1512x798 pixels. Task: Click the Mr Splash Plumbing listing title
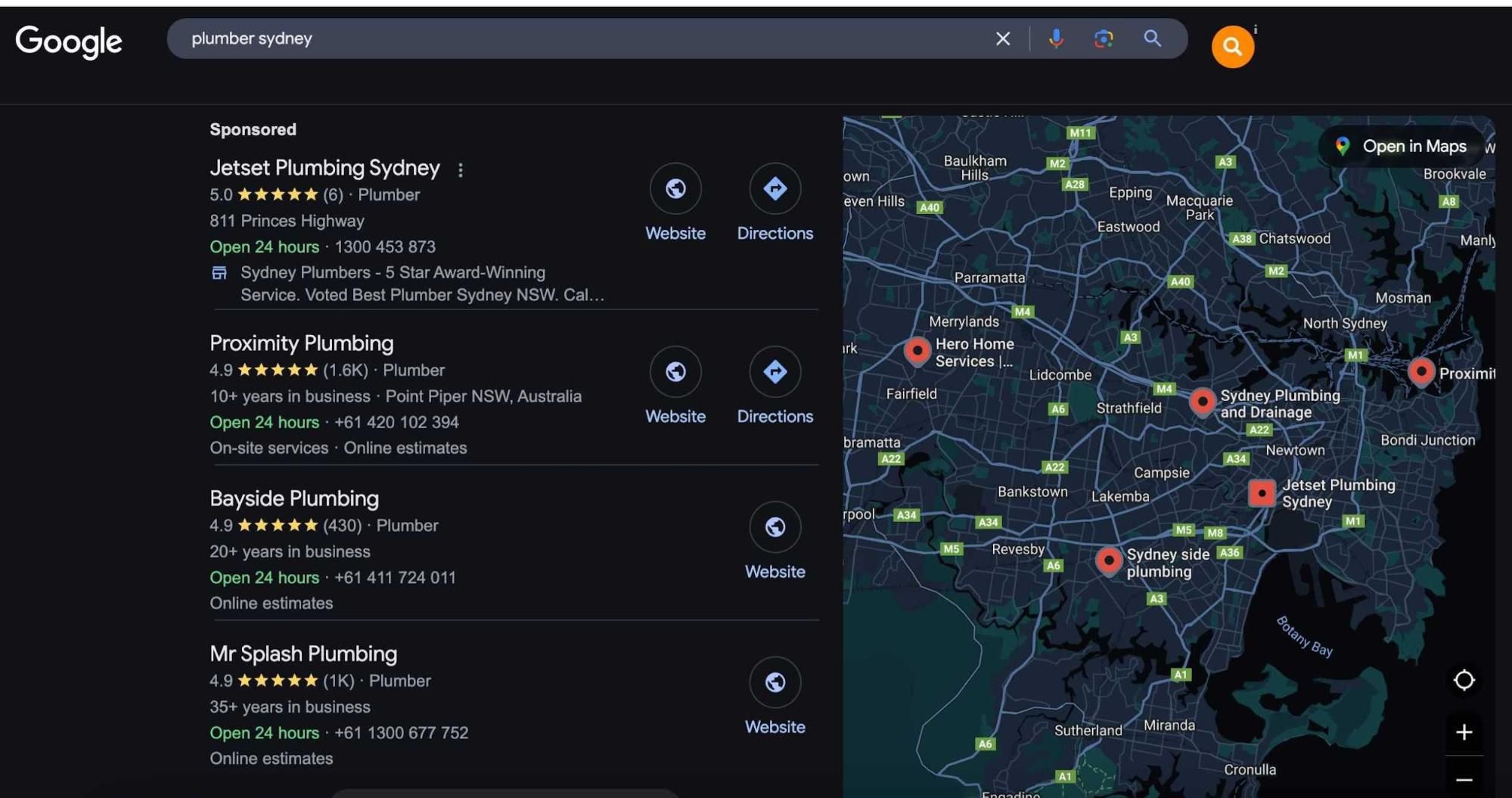pos(303,654)
